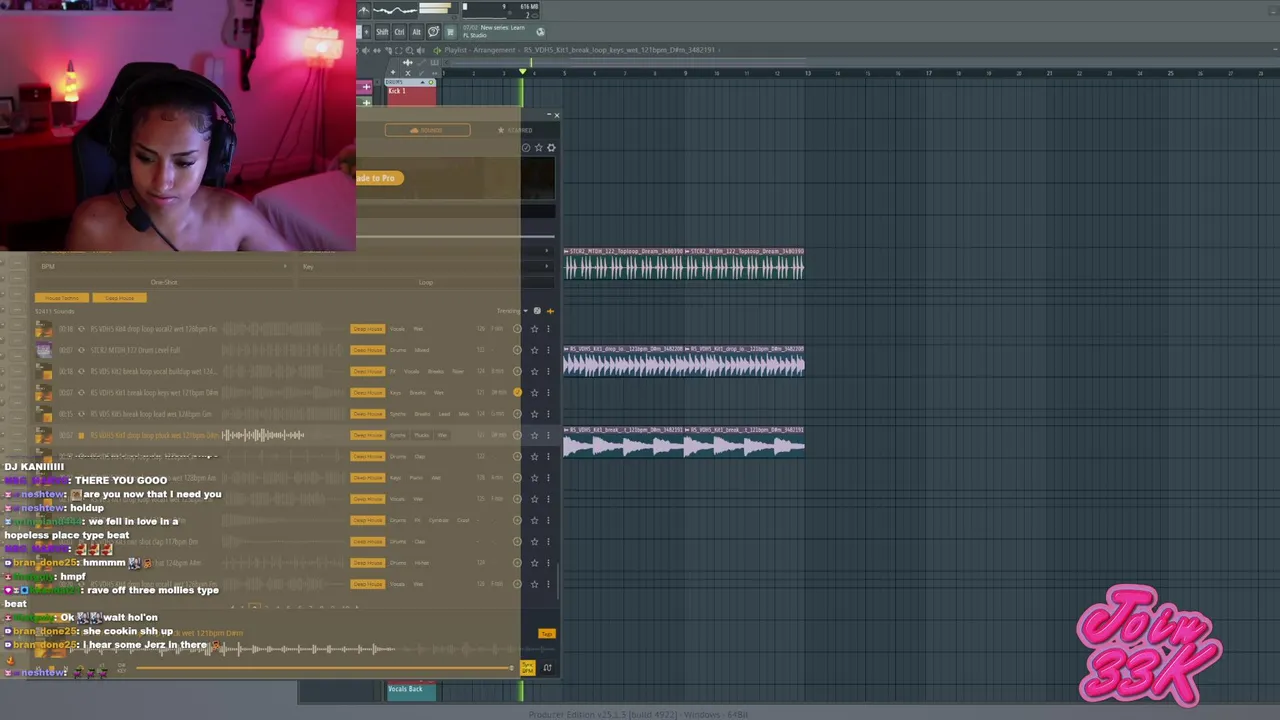Select 'RS VDH5 Kit1 break loop keys' sound

pos(153,392)
